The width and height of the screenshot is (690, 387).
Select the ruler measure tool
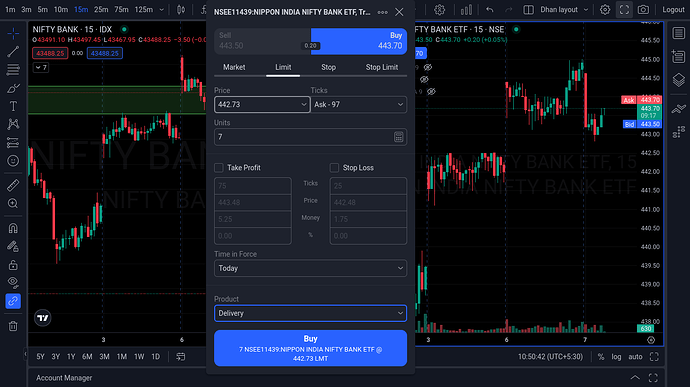pos(13,185)
